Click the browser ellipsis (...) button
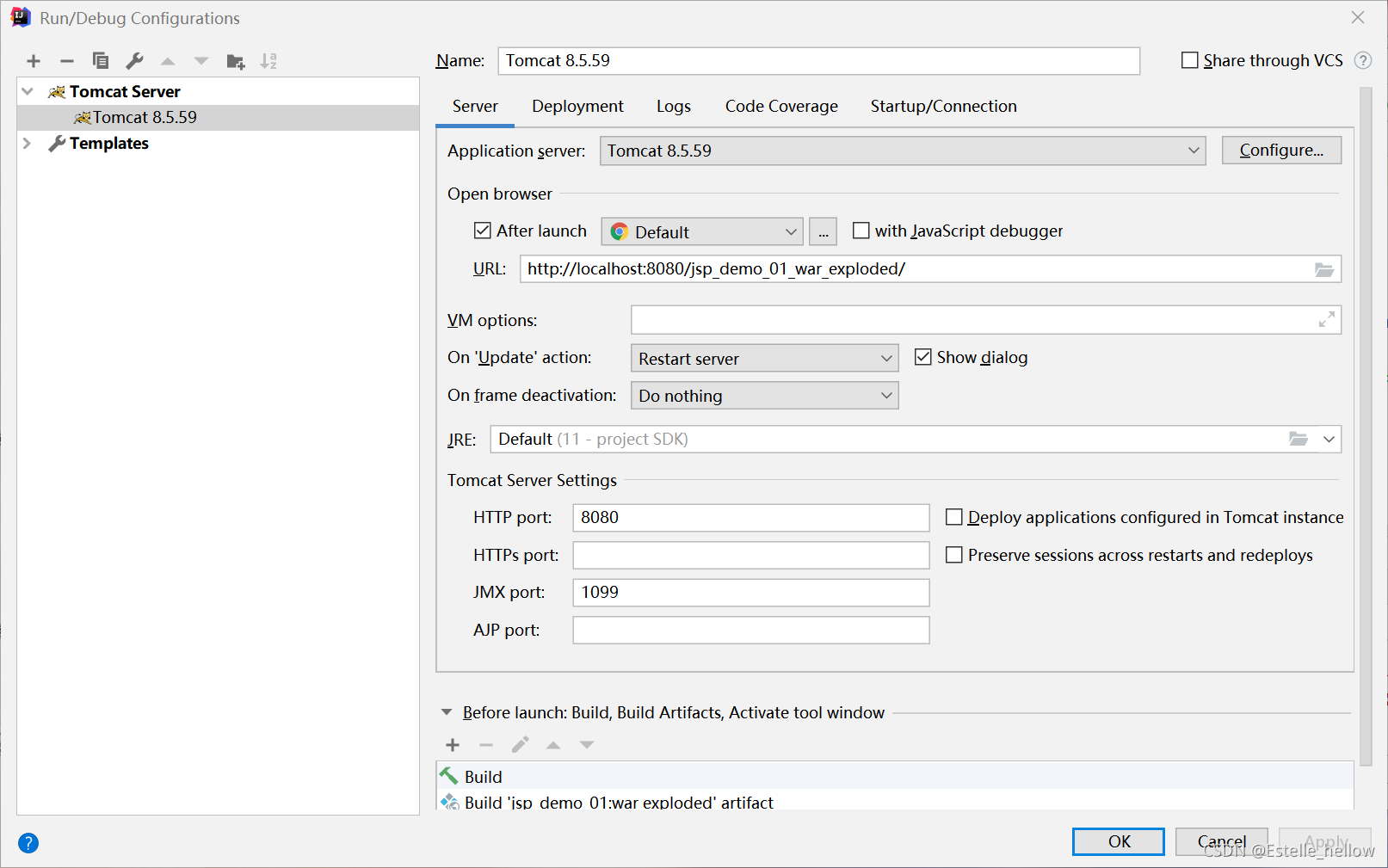 pos(824,232)
